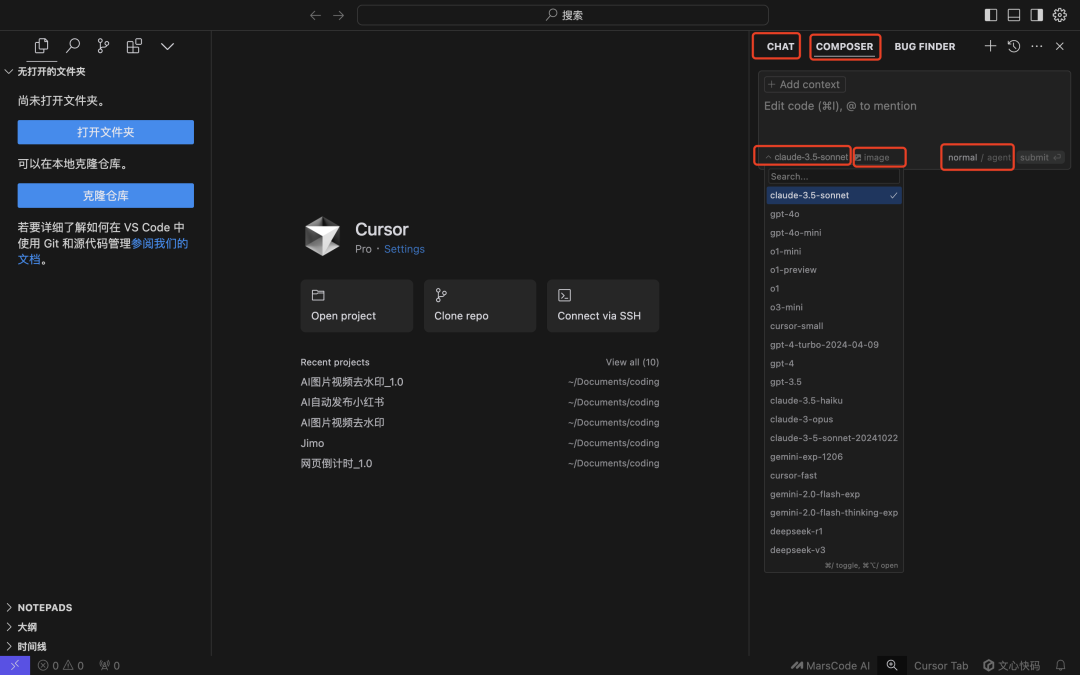Switch to the BUG FINDER tab
Viewport: 1080px width, 675px height.
tap(924, 46)
